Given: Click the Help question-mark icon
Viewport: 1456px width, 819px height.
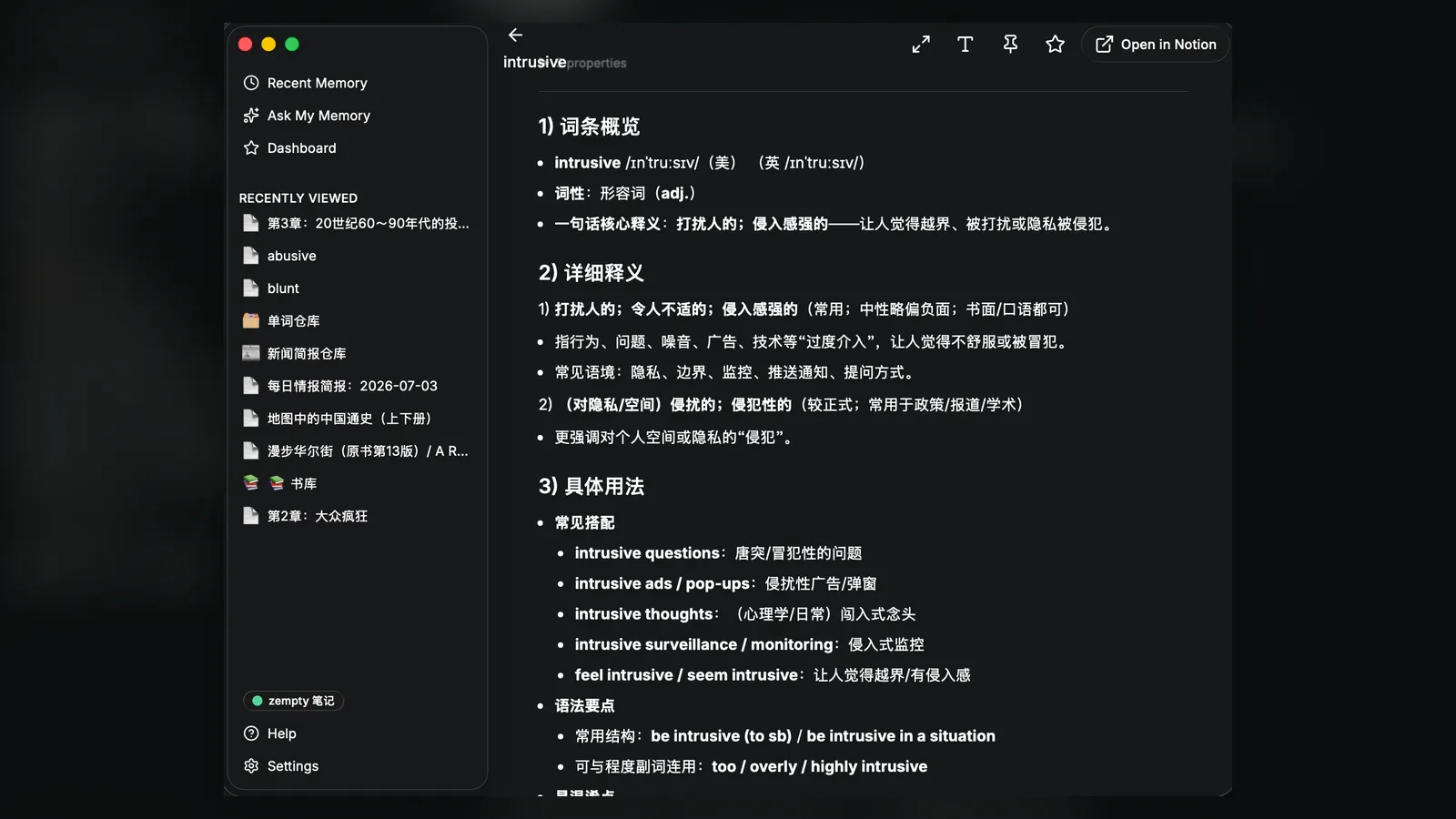Looking at the screenshot, I should pos(251,733).
